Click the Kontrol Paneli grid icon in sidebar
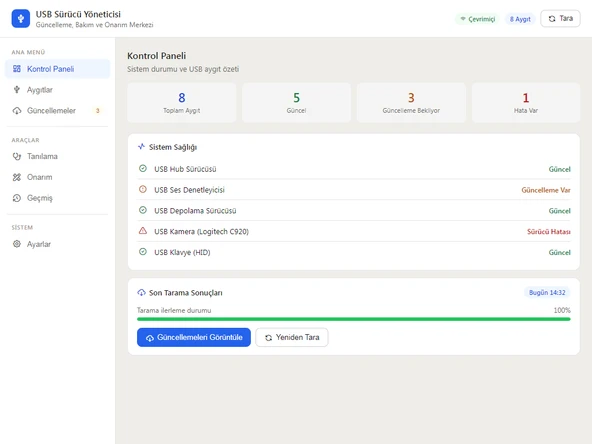 [x=17, y=69]
